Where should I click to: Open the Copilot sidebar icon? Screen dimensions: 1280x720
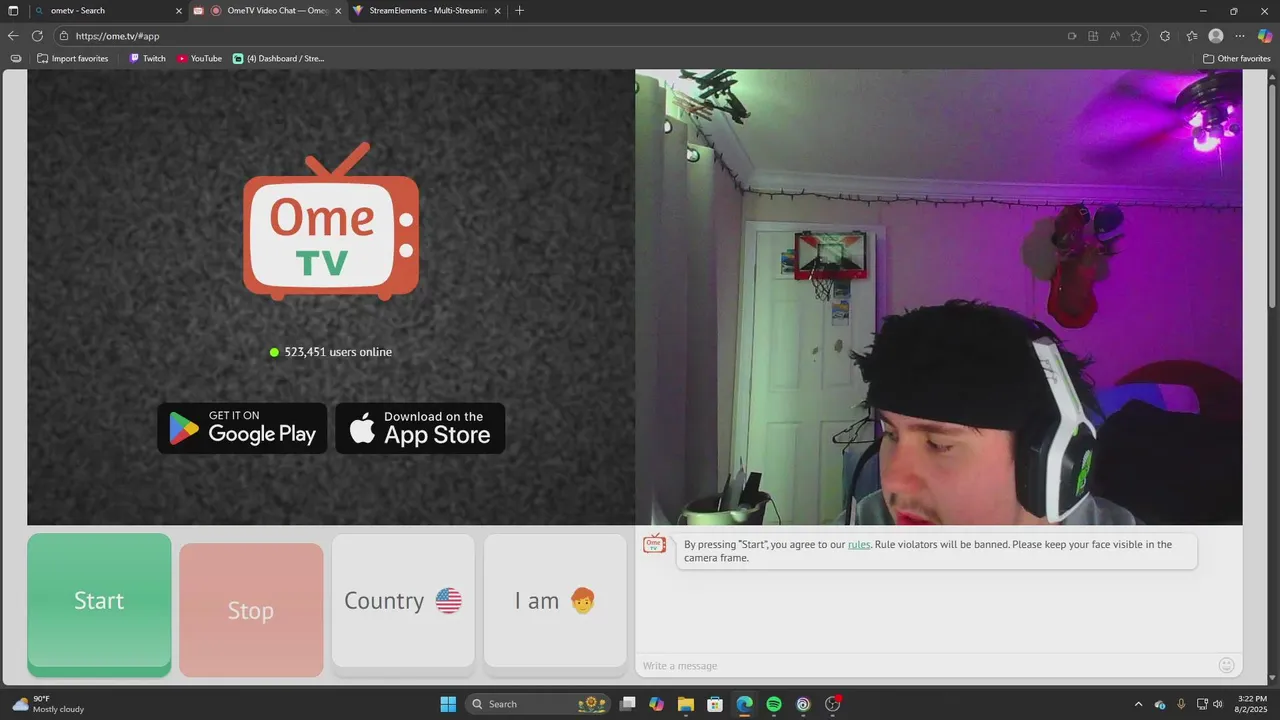(x=1265, y=36)
